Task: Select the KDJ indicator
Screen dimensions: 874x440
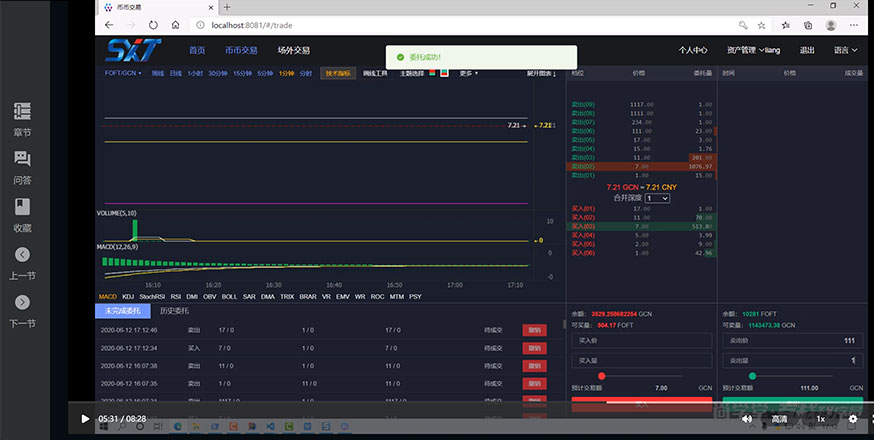Action: [x=128, y=297]
